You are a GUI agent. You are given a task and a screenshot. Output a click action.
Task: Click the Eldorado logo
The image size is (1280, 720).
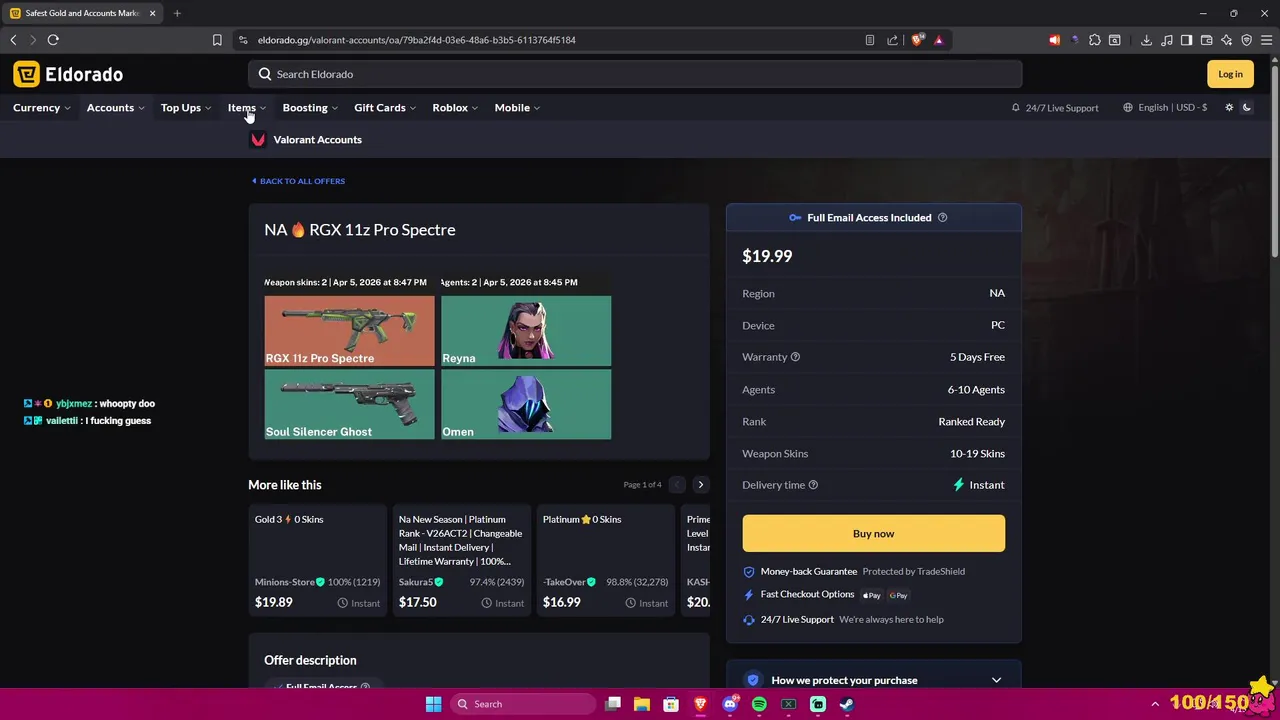pyautogui.click(x=68, y=74)
